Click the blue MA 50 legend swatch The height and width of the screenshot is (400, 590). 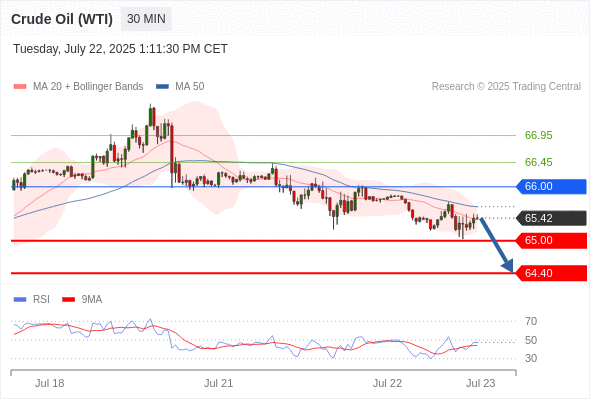[162, 87]
